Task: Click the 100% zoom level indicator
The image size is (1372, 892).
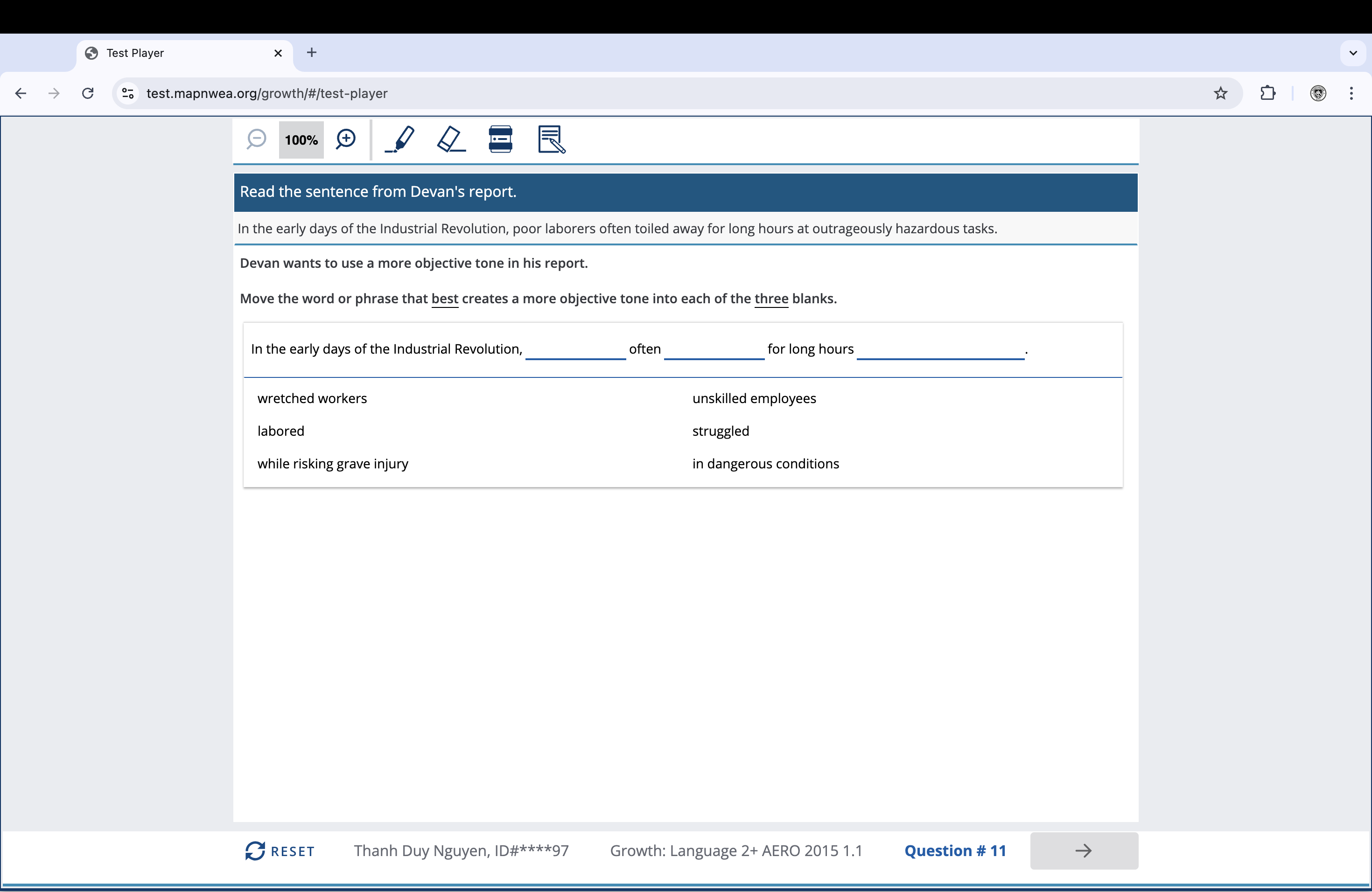Action: [x=301, y=140]
